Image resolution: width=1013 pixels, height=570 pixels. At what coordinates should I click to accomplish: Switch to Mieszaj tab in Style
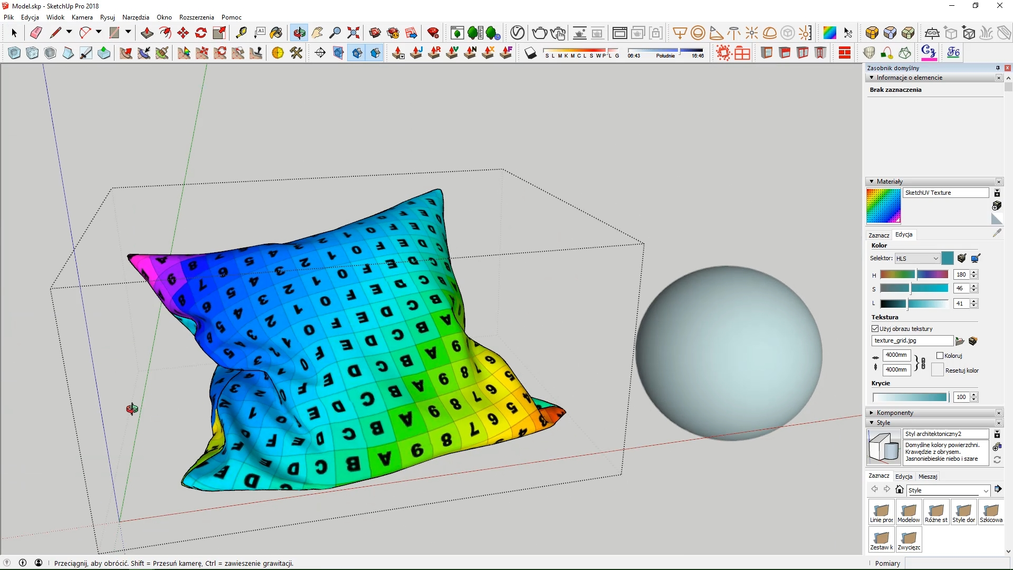(928, 476)
